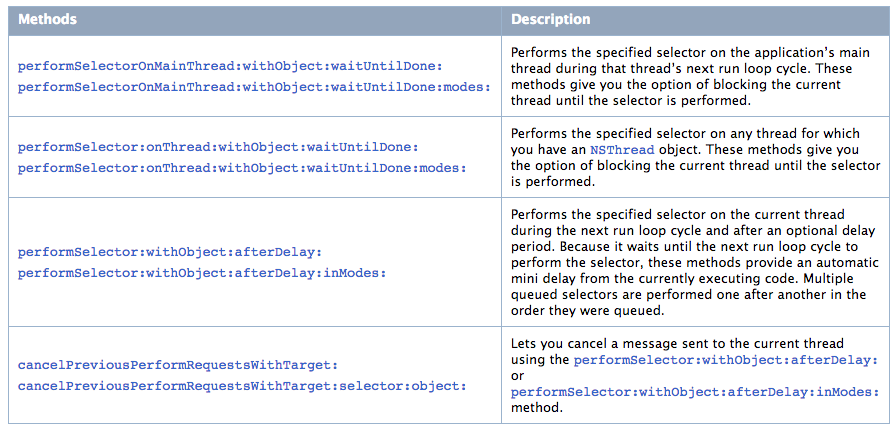896x433 pixels.
Task: Open performSelector:withObject:afterDelay:inModes: link in Methods column
Action: [x=203, y=271]
